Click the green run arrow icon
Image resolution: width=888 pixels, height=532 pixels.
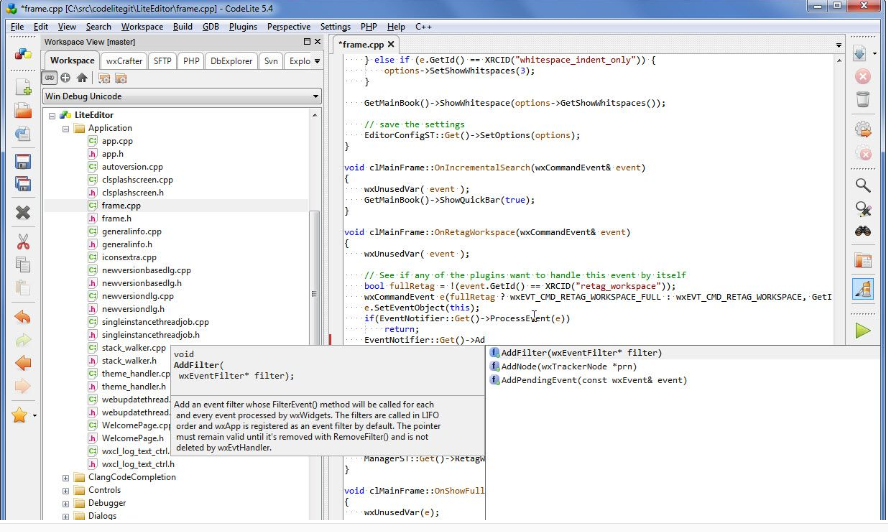coord(863,331)
